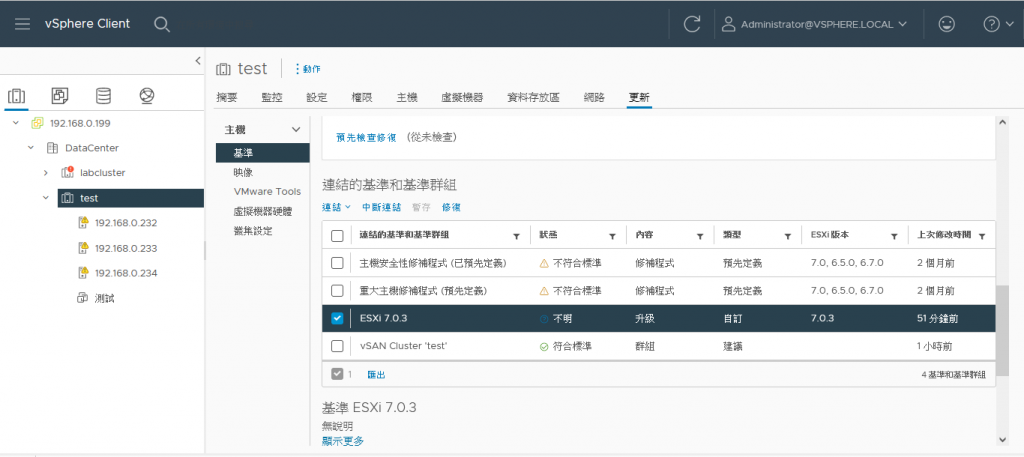Switch to the 網路 tab

594,97
